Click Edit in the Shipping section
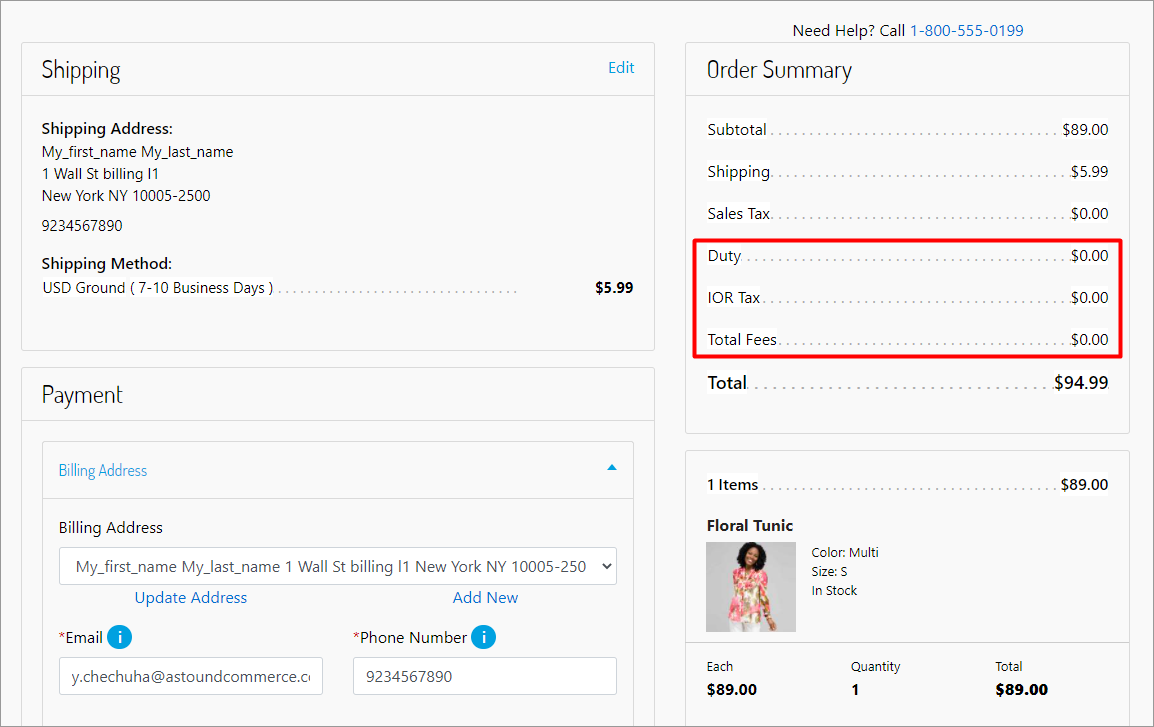 (621, 68)
